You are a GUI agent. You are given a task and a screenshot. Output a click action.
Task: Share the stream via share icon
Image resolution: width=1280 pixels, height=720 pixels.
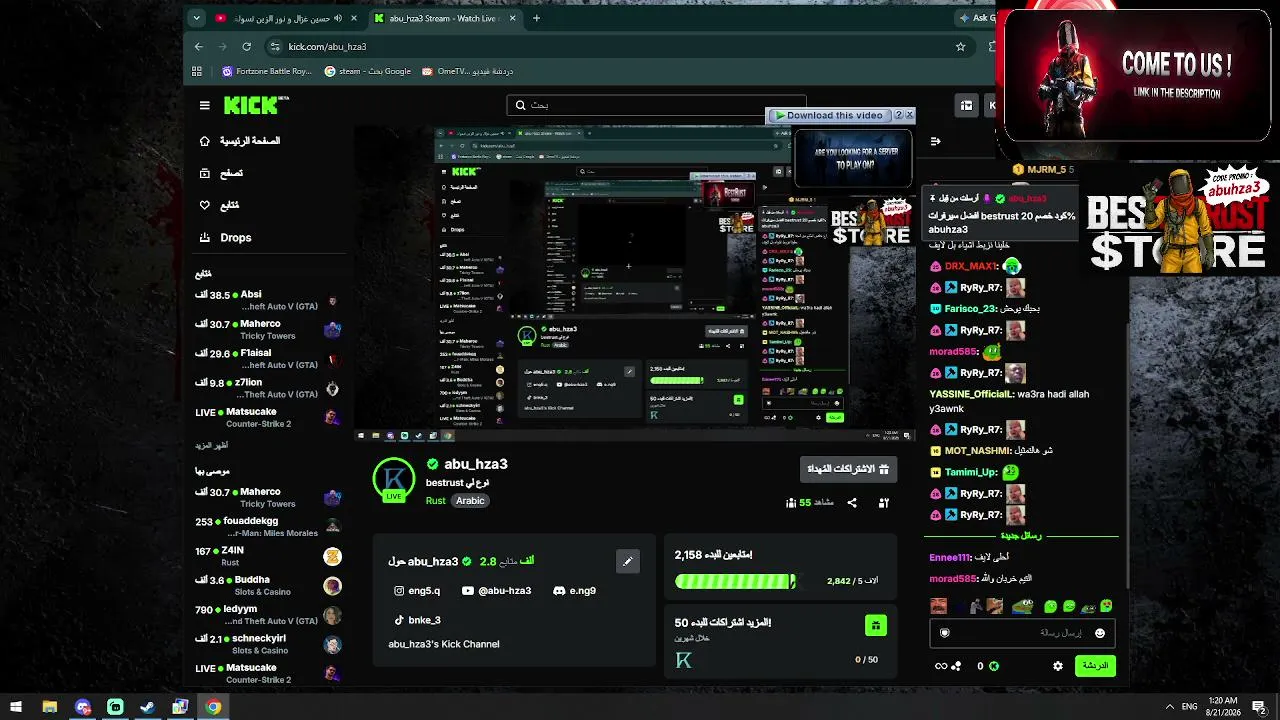[852, 503]
